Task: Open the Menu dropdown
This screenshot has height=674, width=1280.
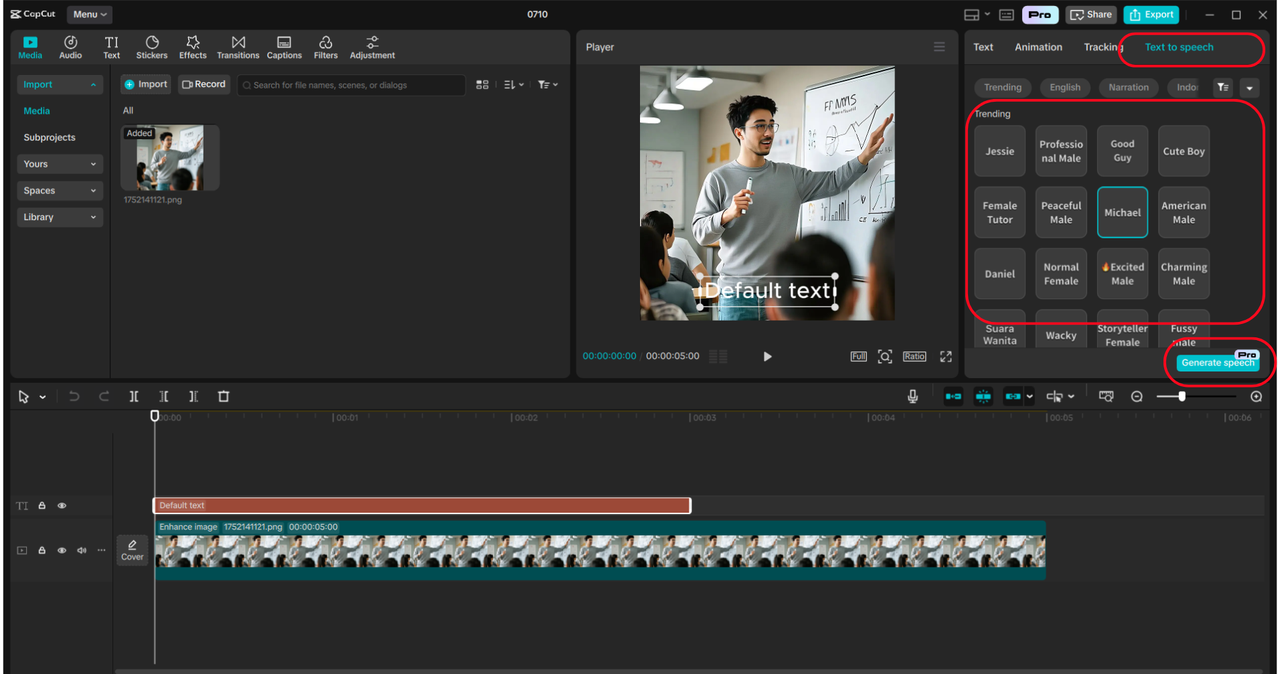Action: click(90, 15)
